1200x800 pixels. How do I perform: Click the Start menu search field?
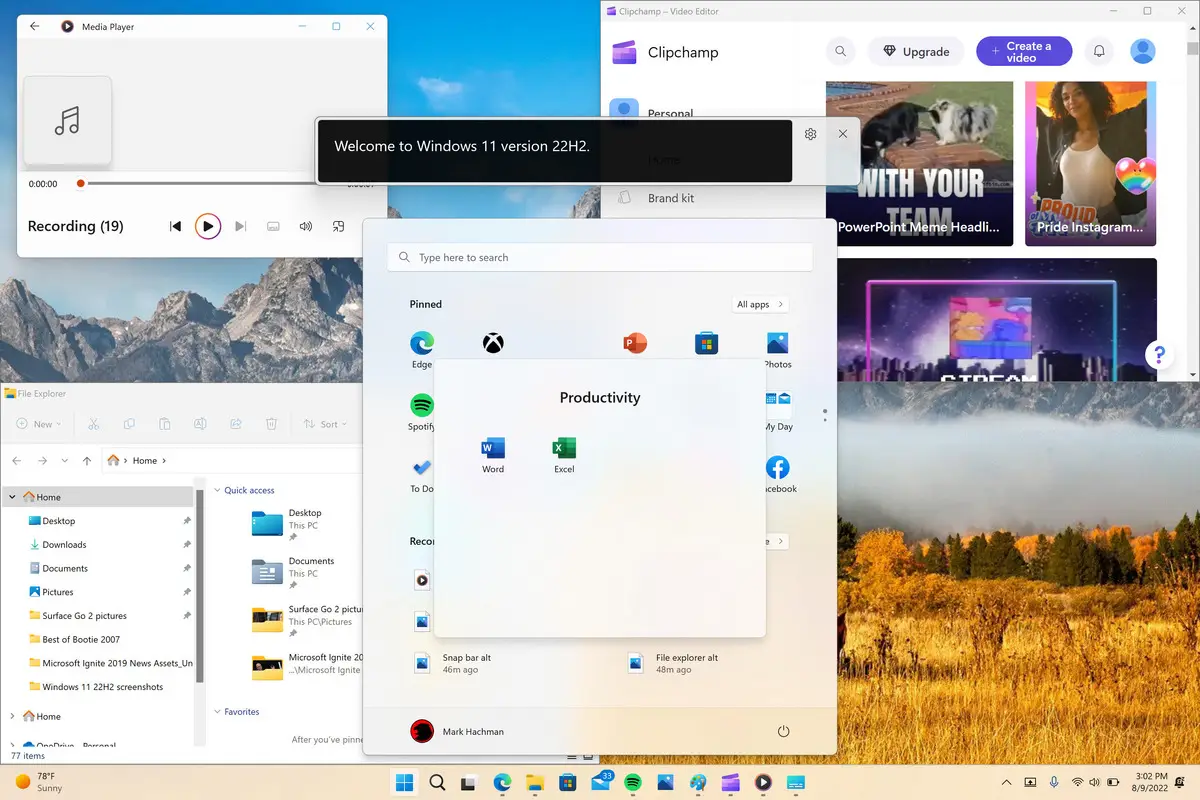[x=600, y=257]
